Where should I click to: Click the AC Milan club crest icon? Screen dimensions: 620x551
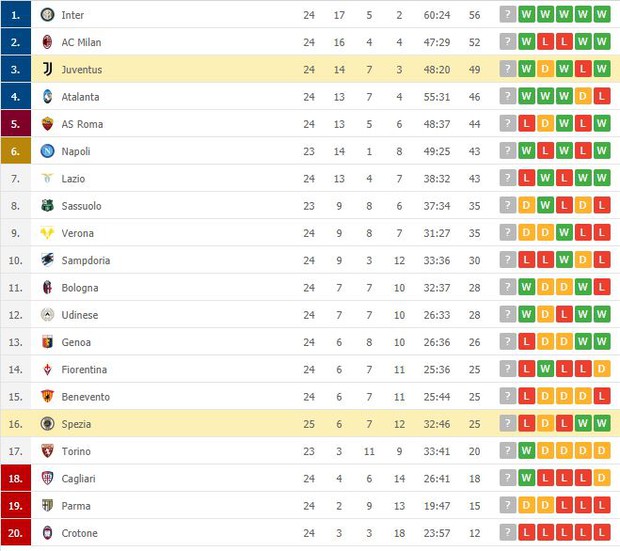coord(47,42)
